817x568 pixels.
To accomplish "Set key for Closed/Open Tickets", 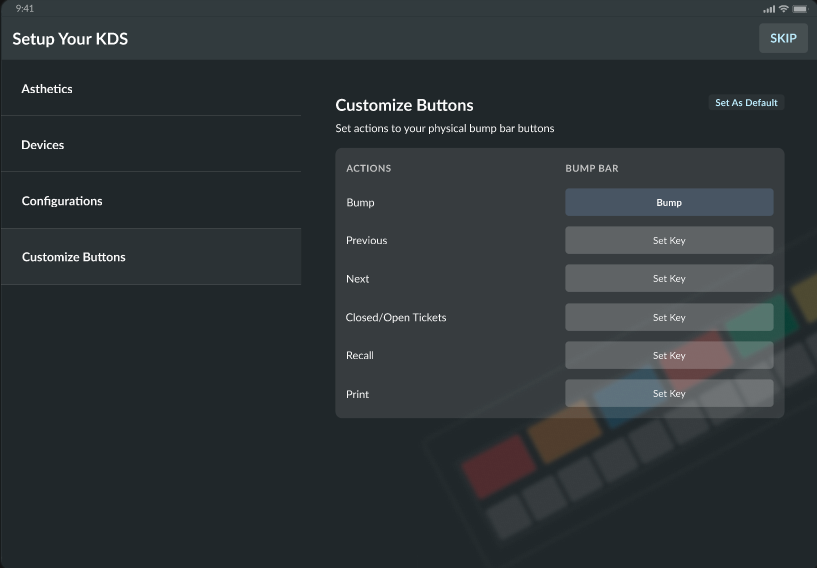I will coord(669,318).
